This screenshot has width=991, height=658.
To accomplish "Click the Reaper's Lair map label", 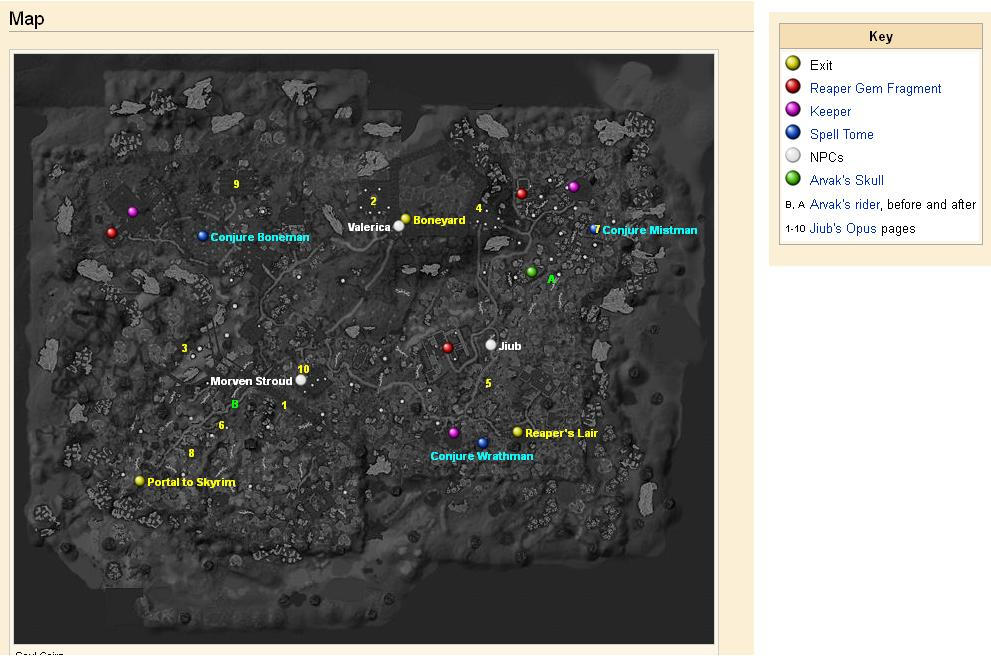I will [561, 433].
